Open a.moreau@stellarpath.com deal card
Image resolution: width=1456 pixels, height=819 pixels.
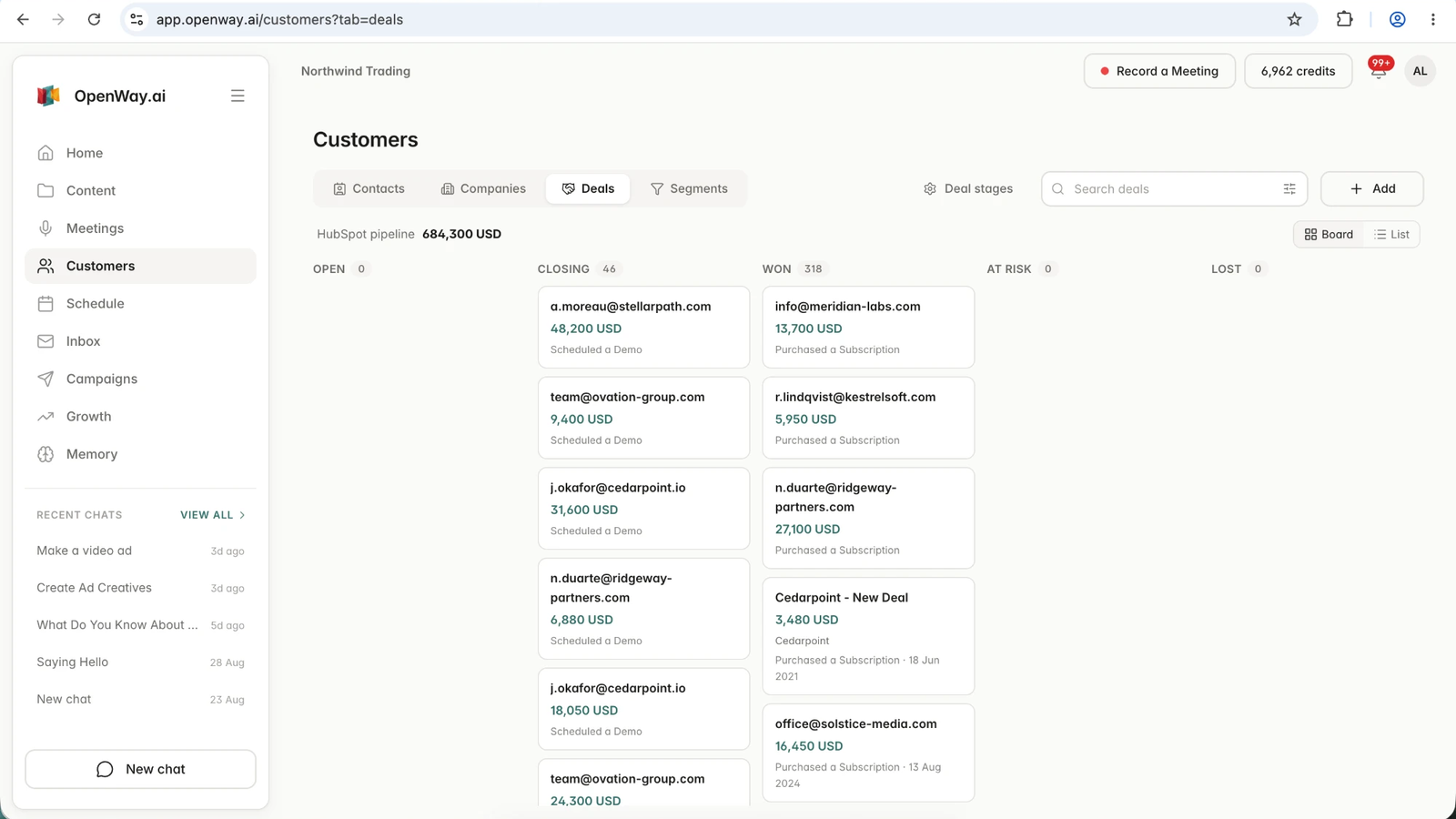click(643, 328)
